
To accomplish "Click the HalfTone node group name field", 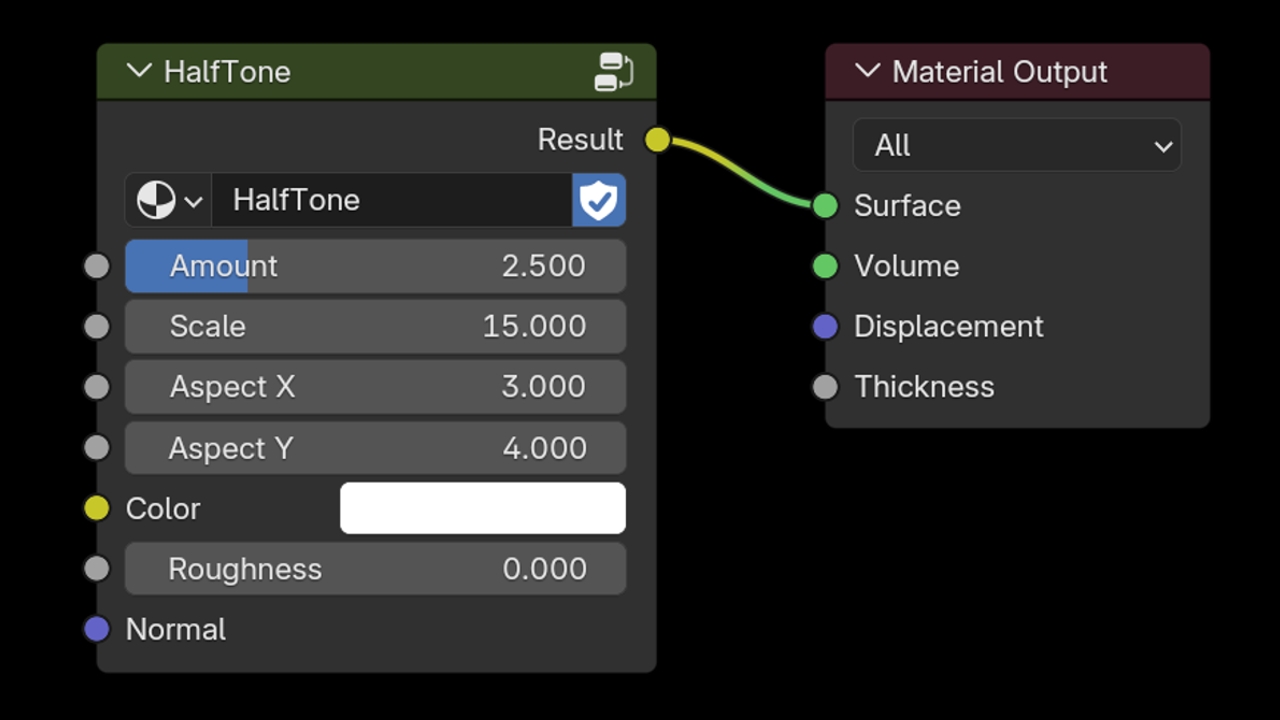I will click(392, 200).
